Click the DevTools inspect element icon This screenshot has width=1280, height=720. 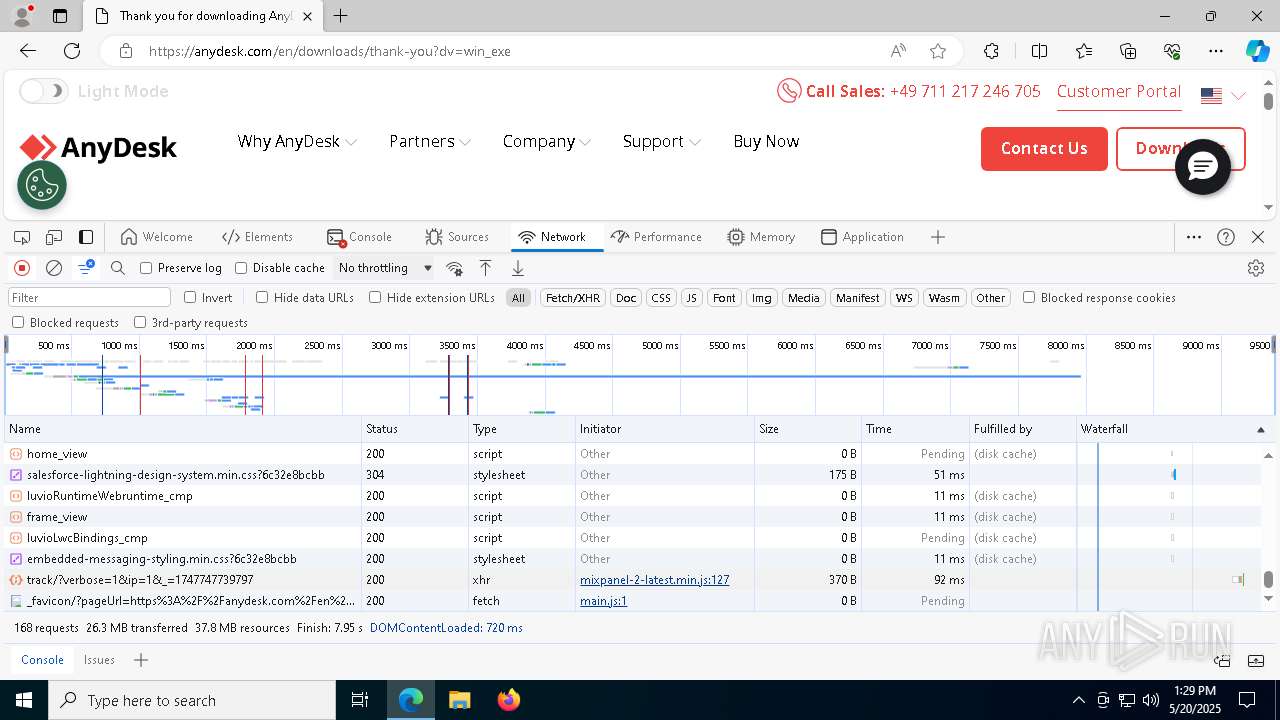(x=22, y=237)
